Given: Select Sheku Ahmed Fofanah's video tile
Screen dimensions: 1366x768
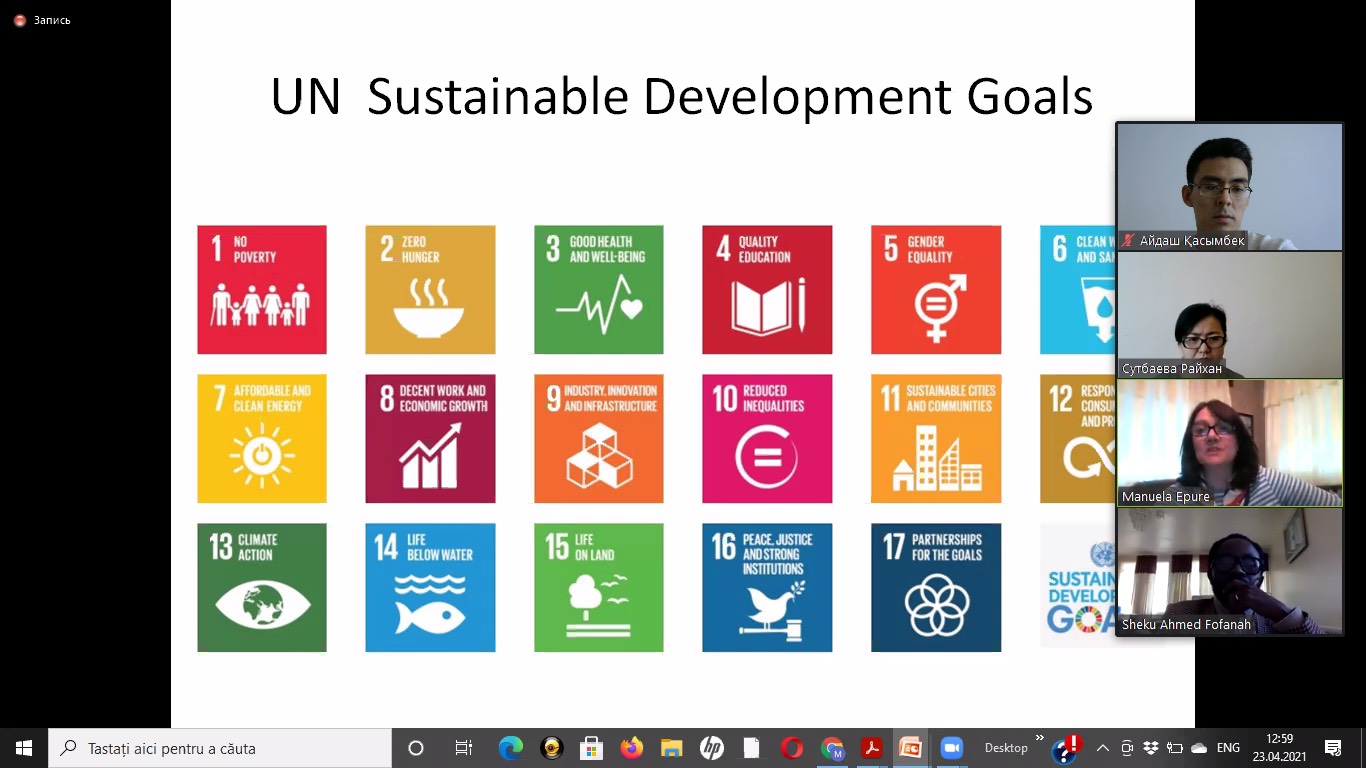Looking at the screenshot, I should tap(1229, 571).
